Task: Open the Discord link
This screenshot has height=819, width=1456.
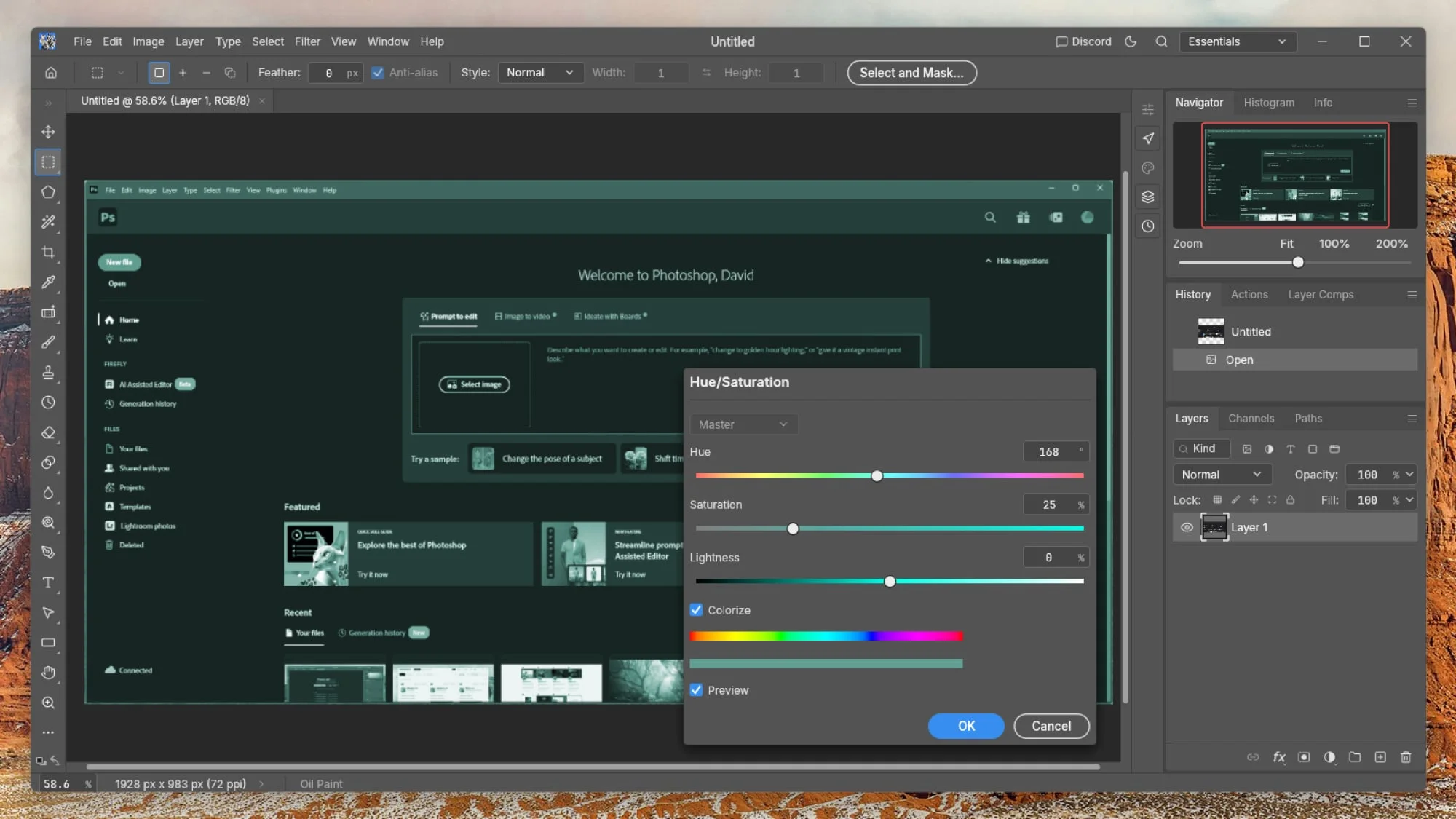Action: click(x=1083, y=41)
